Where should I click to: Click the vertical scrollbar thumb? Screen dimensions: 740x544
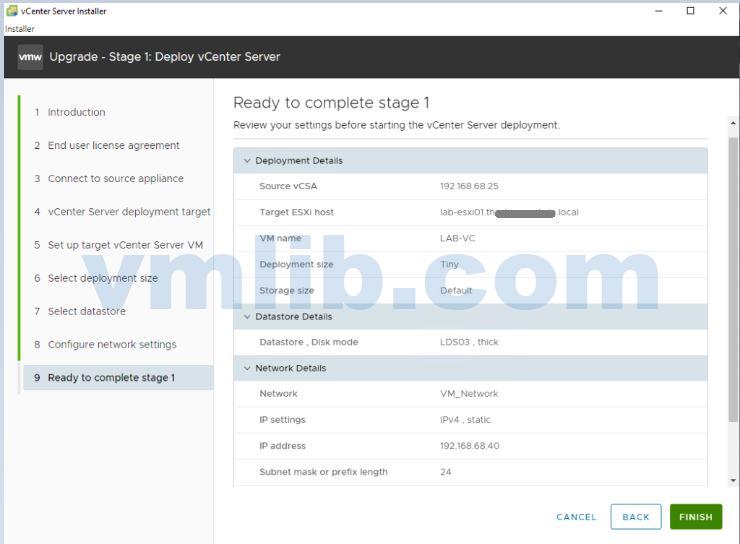(x=733, y=279)
